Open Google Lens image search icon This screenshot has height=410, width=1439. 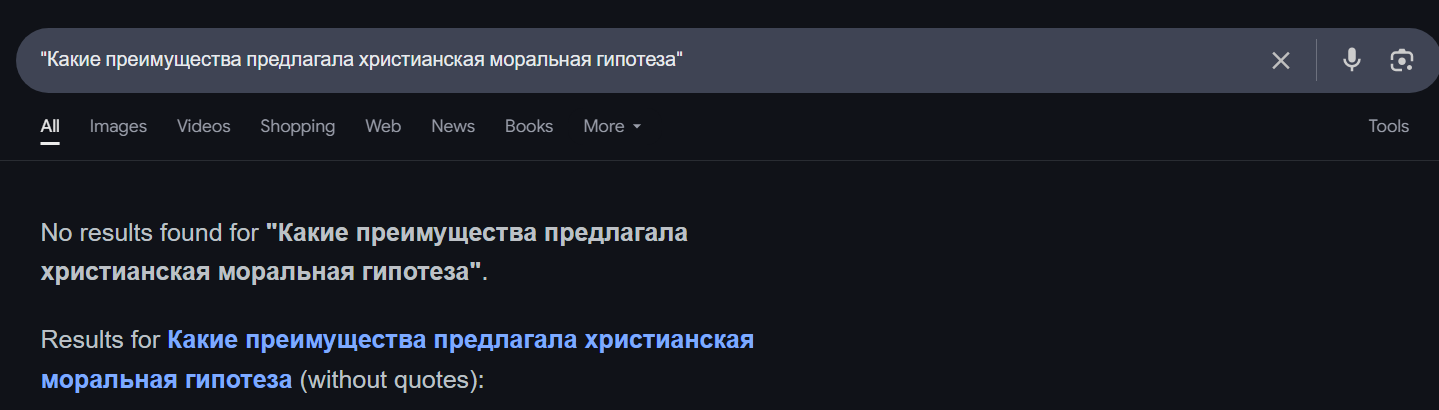click(1402, 60)
